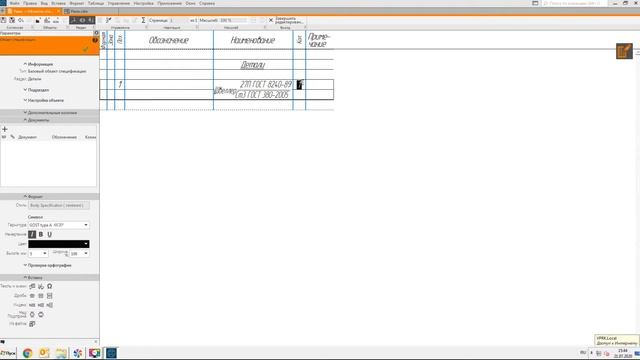Viewport: 640px width, 360px height.
Task: Click the RU language indicator
Action: pos(583,352)
